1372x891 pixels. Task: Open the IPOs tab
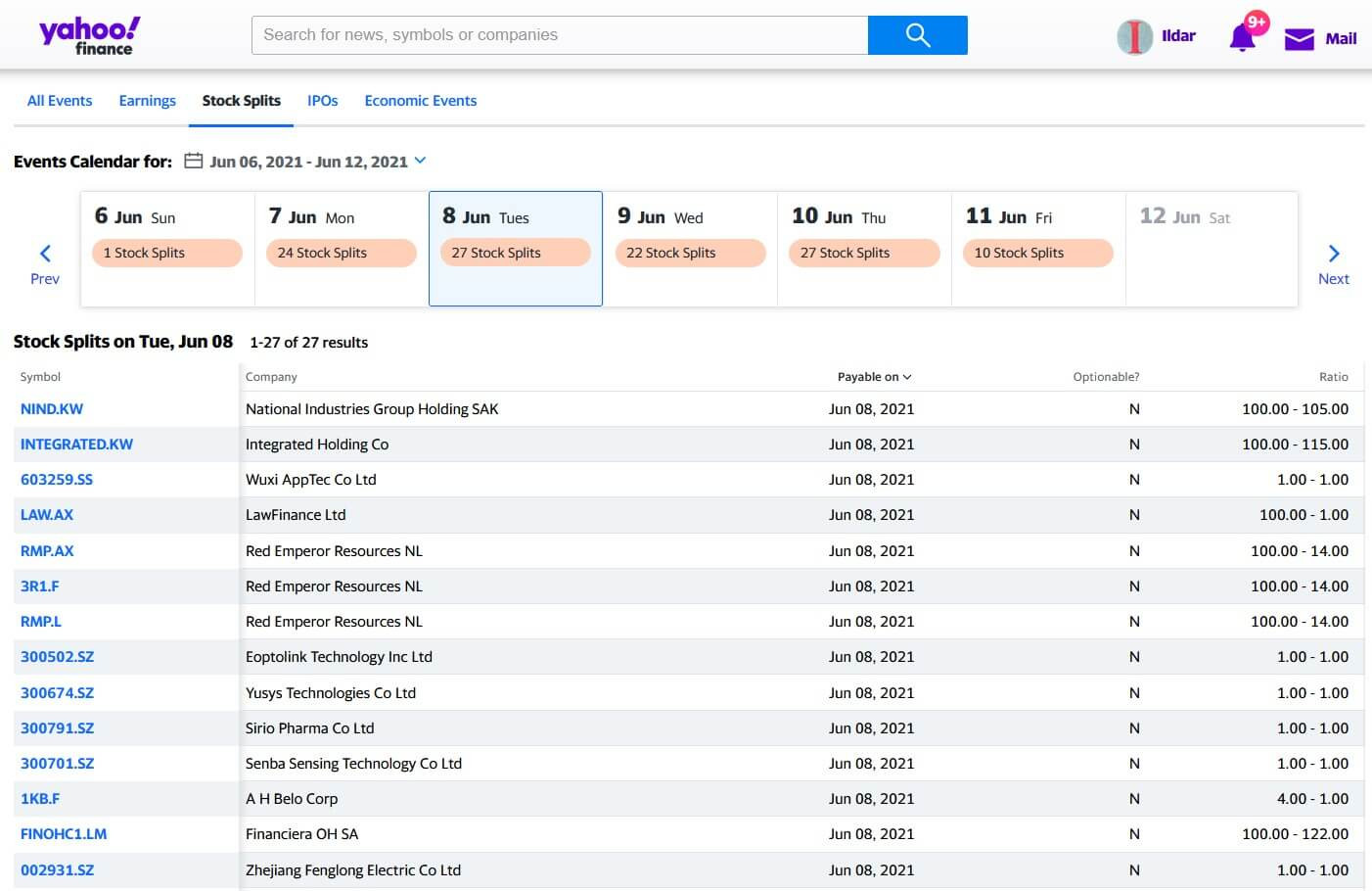point(323,100)
